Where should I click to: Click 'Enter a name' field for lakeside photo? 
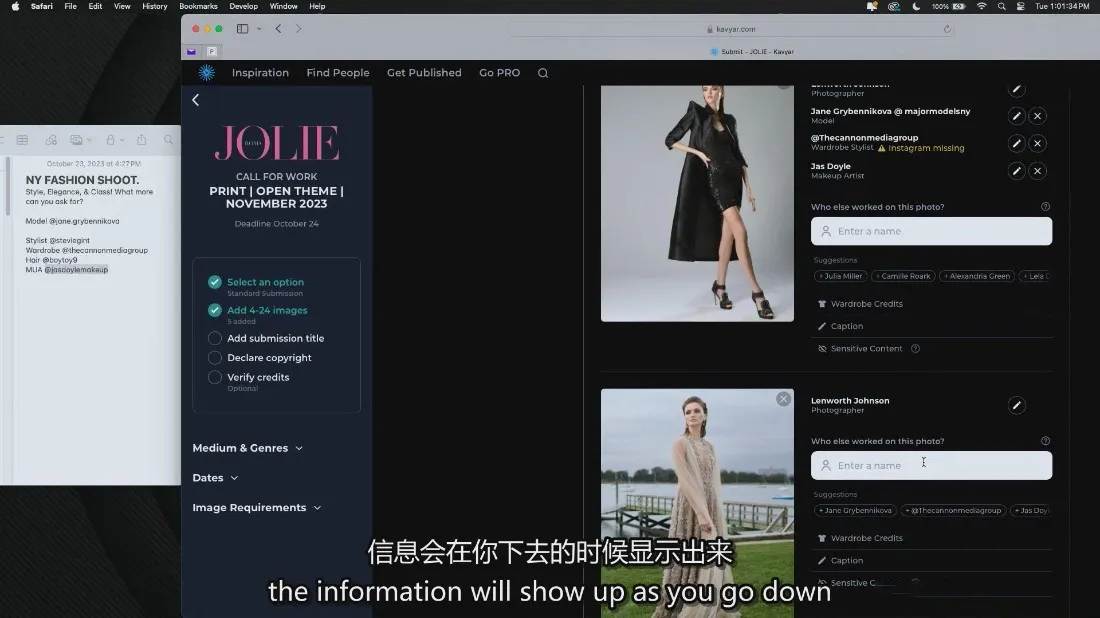pos(931,465)
